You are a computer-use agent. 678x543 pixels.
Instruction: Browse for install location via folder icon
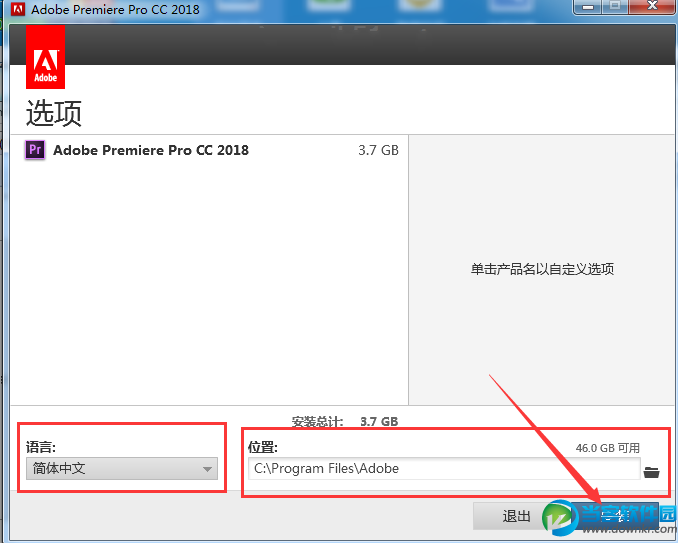coord(651,472)
